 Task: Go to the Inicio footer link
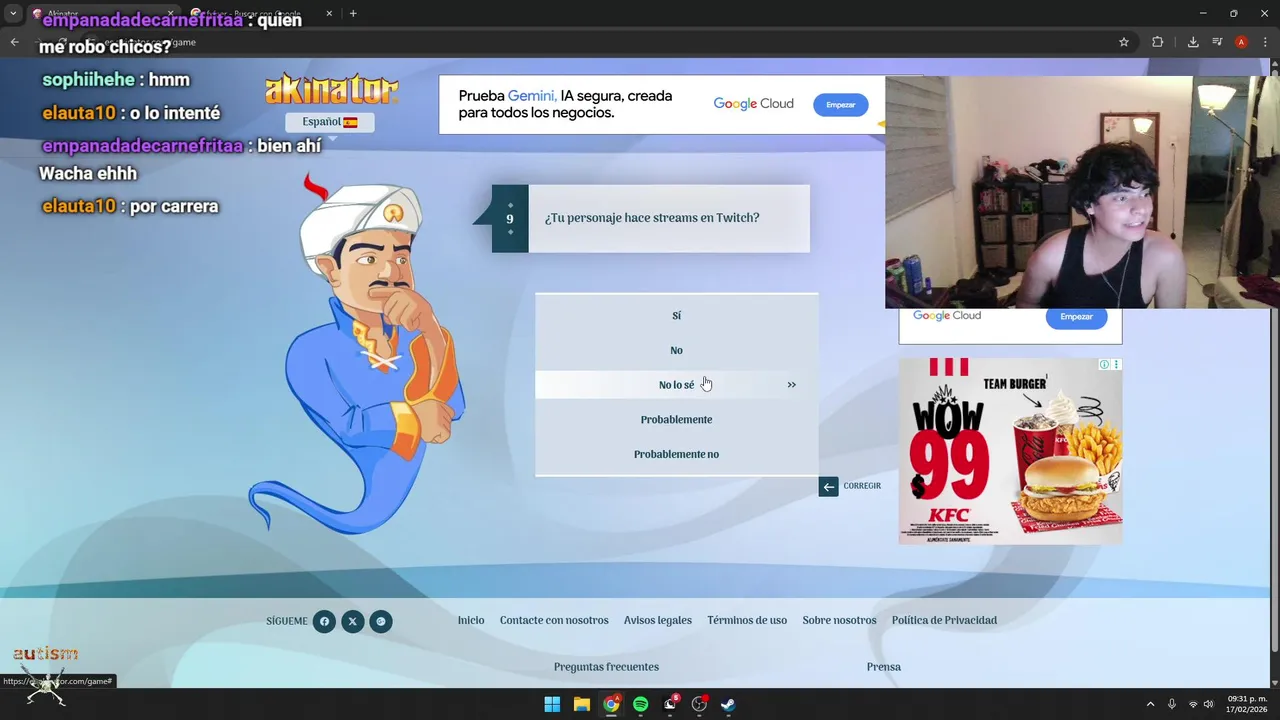click(x=471, y=620)
